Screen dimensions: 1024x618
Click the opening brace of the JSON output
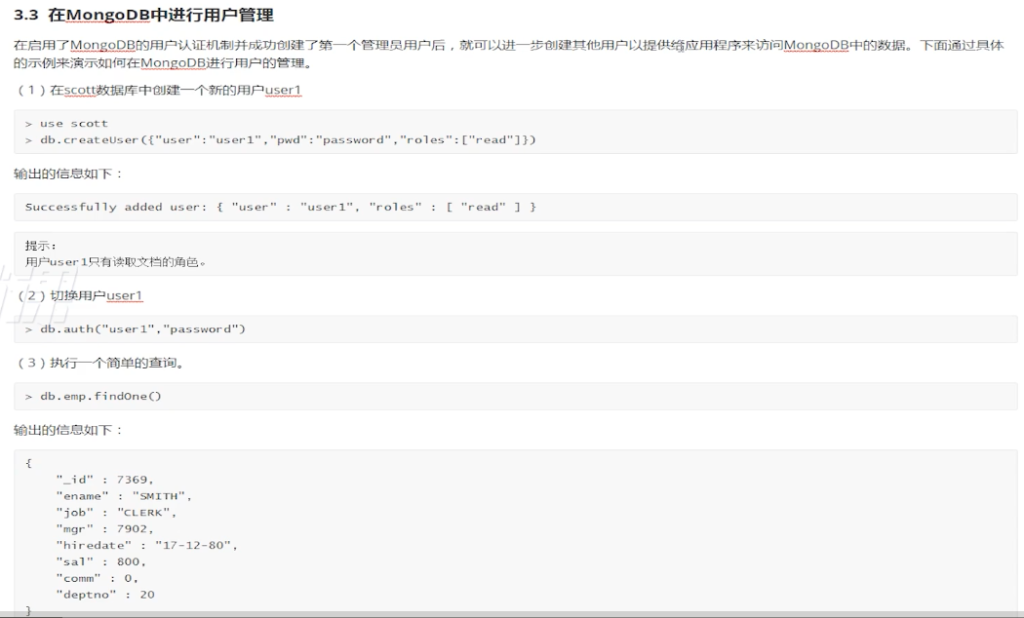point(29,463)
